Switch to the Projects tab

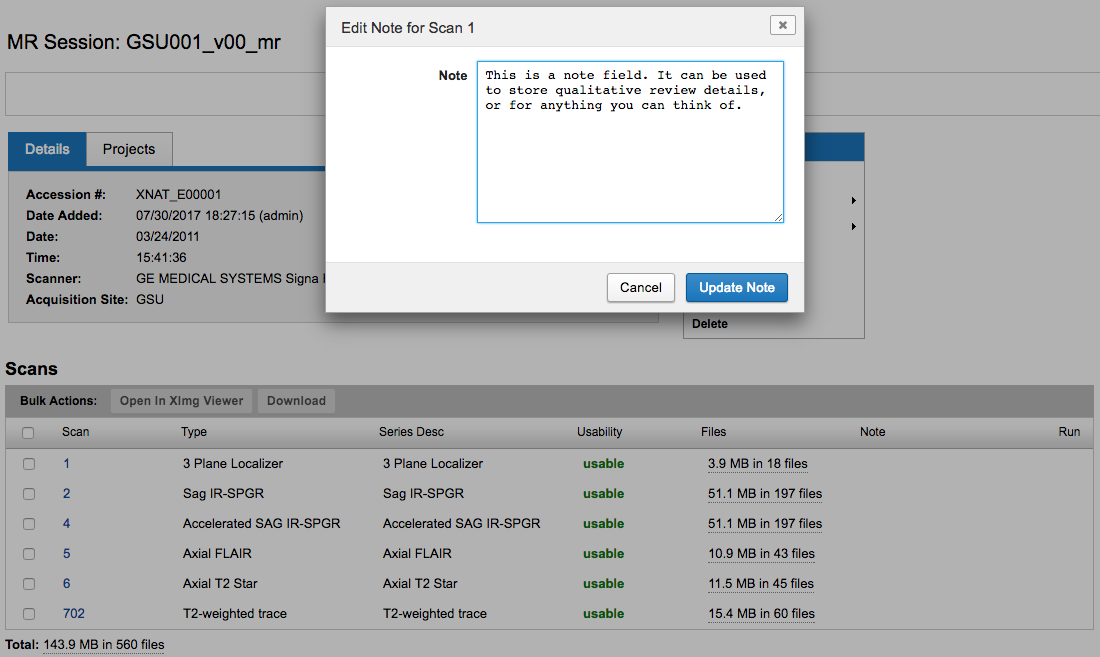coord(129,150)
